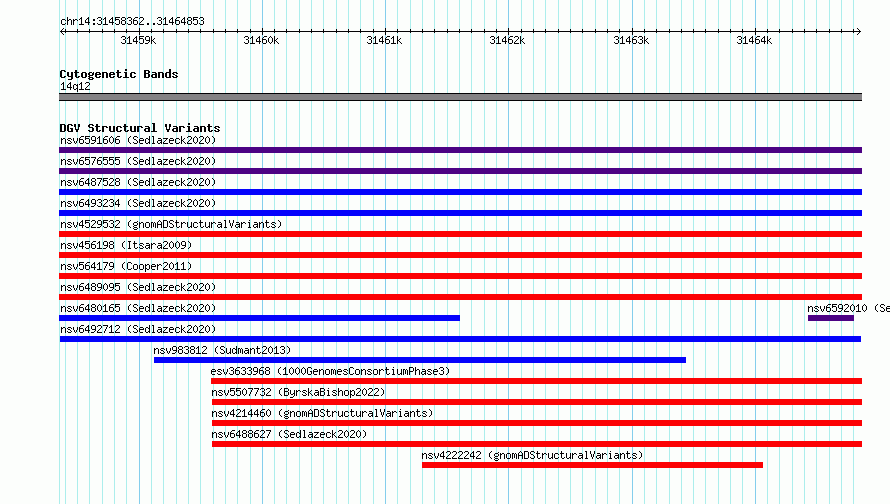Viewport: 890px width, 504px height.
Task: Select the red bar for nsv4222242
Action: pyautogui.click(x=593, y=465)
